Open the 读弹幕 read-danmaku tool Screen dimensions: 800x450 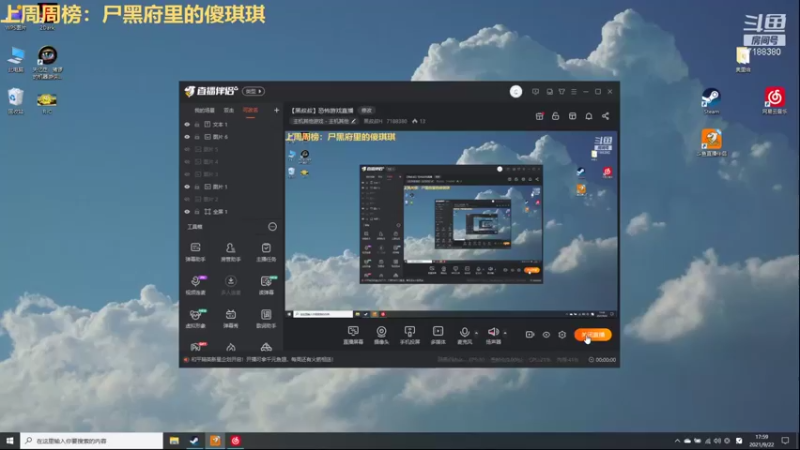266,285
